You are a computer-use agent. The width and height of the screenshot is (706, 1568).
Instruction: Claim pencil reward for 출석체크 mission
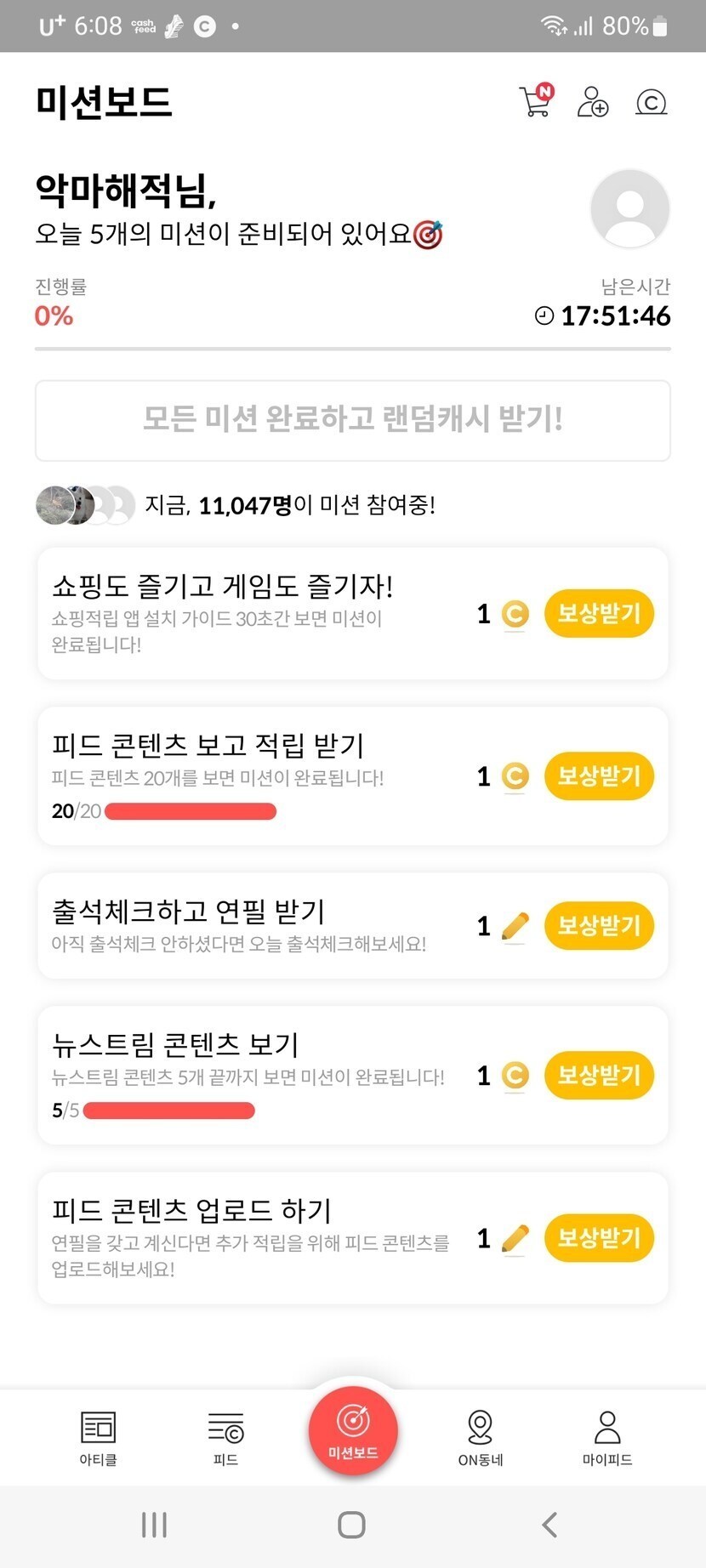(599, 925)
